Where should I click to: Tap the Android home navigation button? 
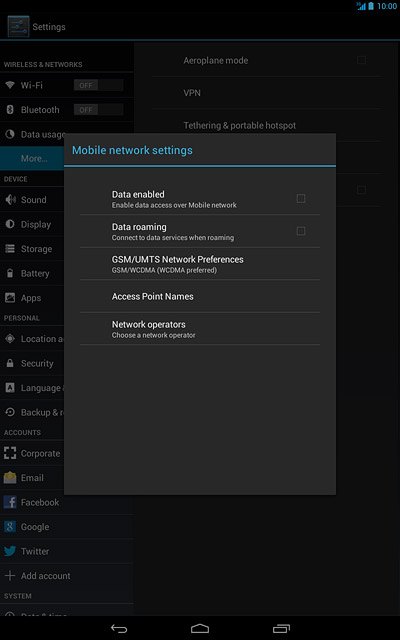click(x=200, y=628)
